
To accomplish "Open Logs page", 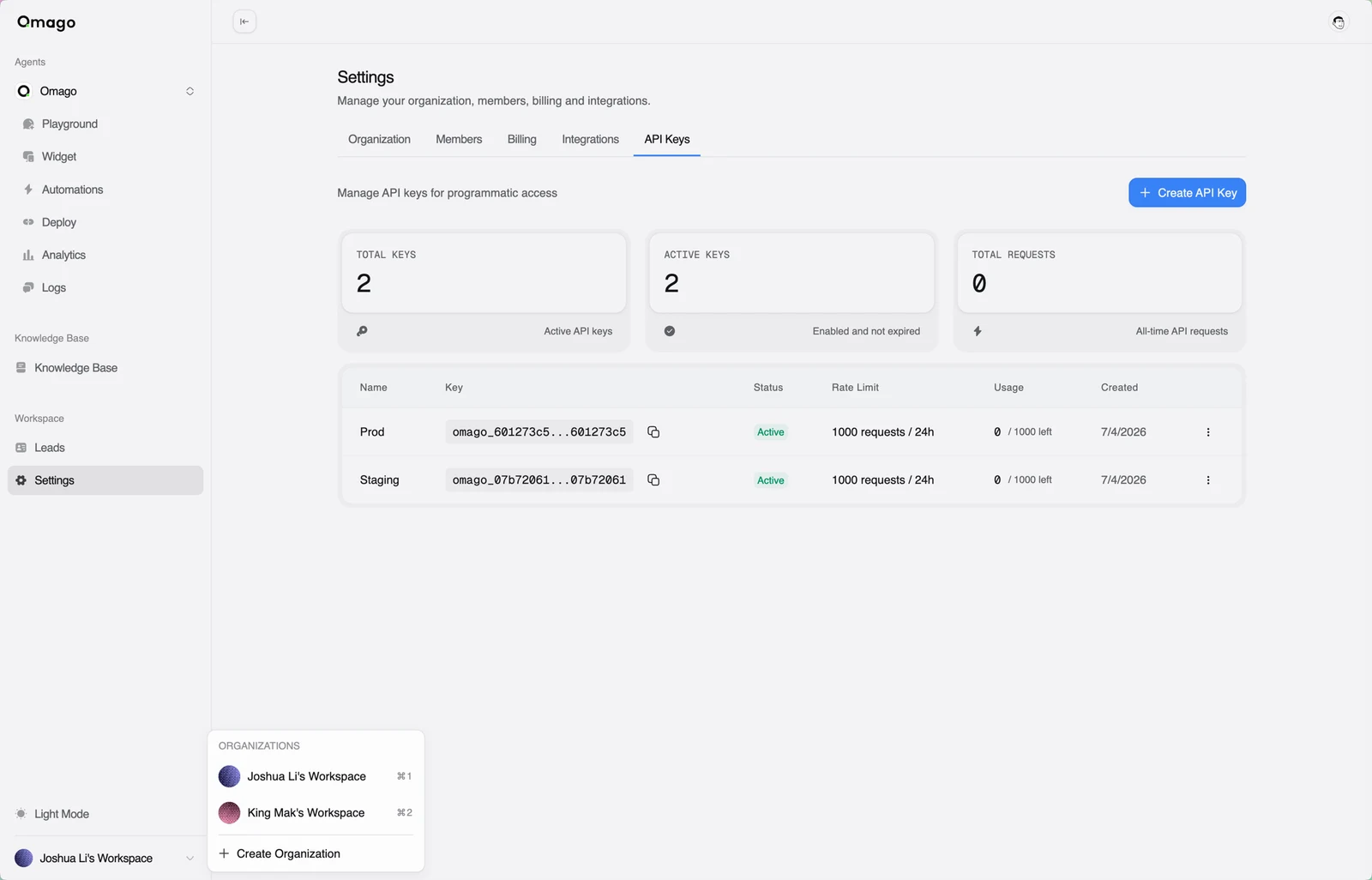I will 105,287.
